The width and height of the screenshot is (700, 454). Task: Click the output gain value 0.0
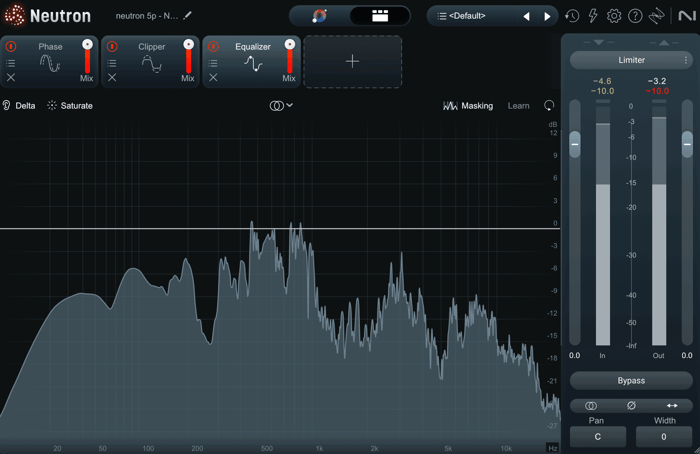(x=687, y=356)
